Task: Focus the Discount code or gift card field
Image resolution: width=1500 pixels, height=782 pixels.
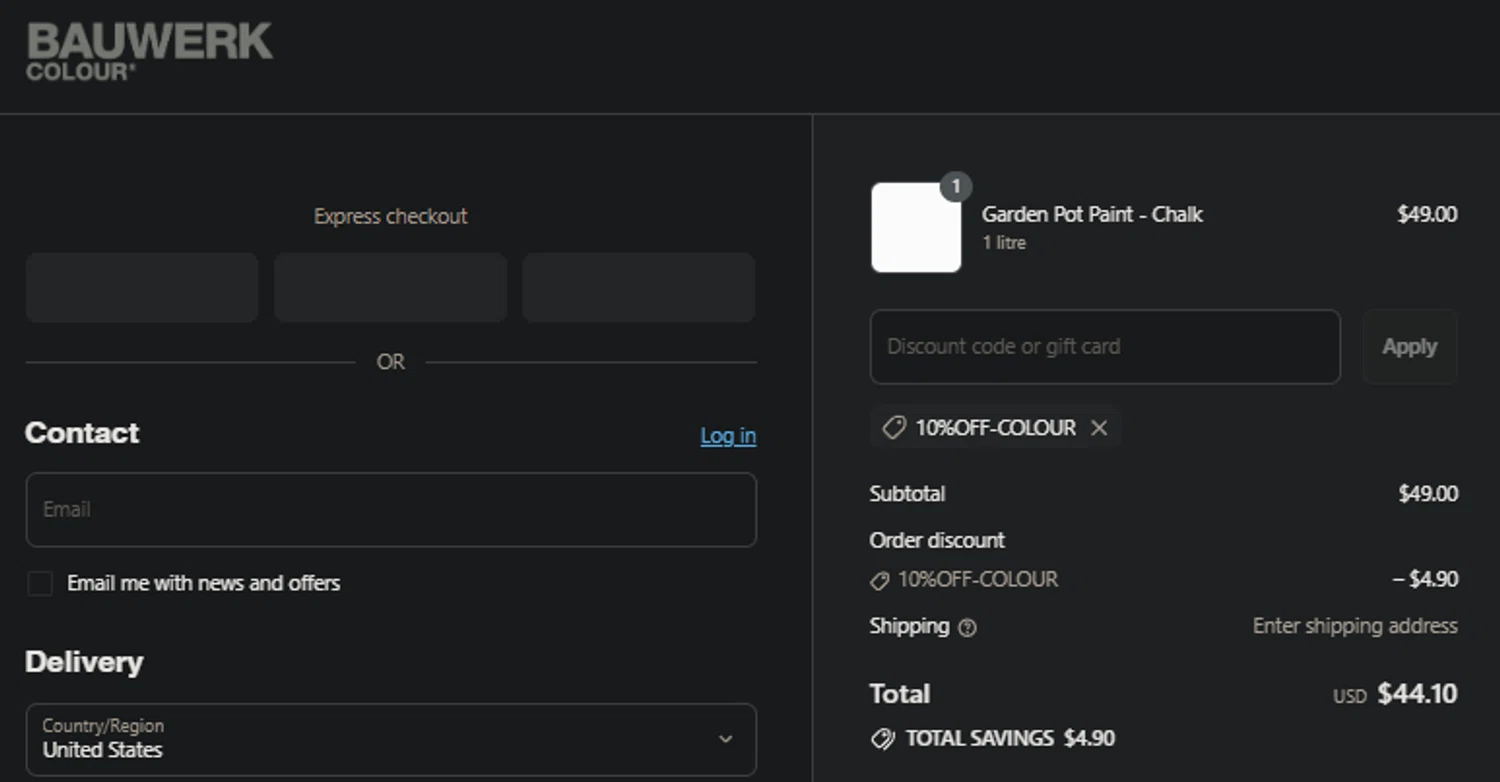Action: pyautogui.click(x=1105, y=347)
